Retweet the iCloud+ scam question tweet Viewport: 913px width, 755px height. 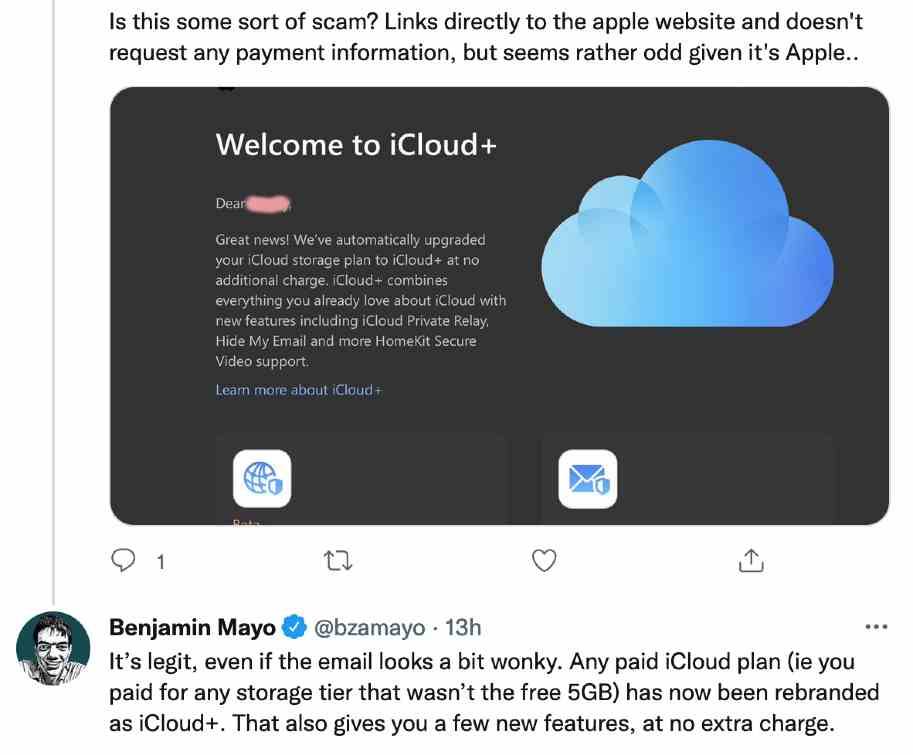point(338,561)
